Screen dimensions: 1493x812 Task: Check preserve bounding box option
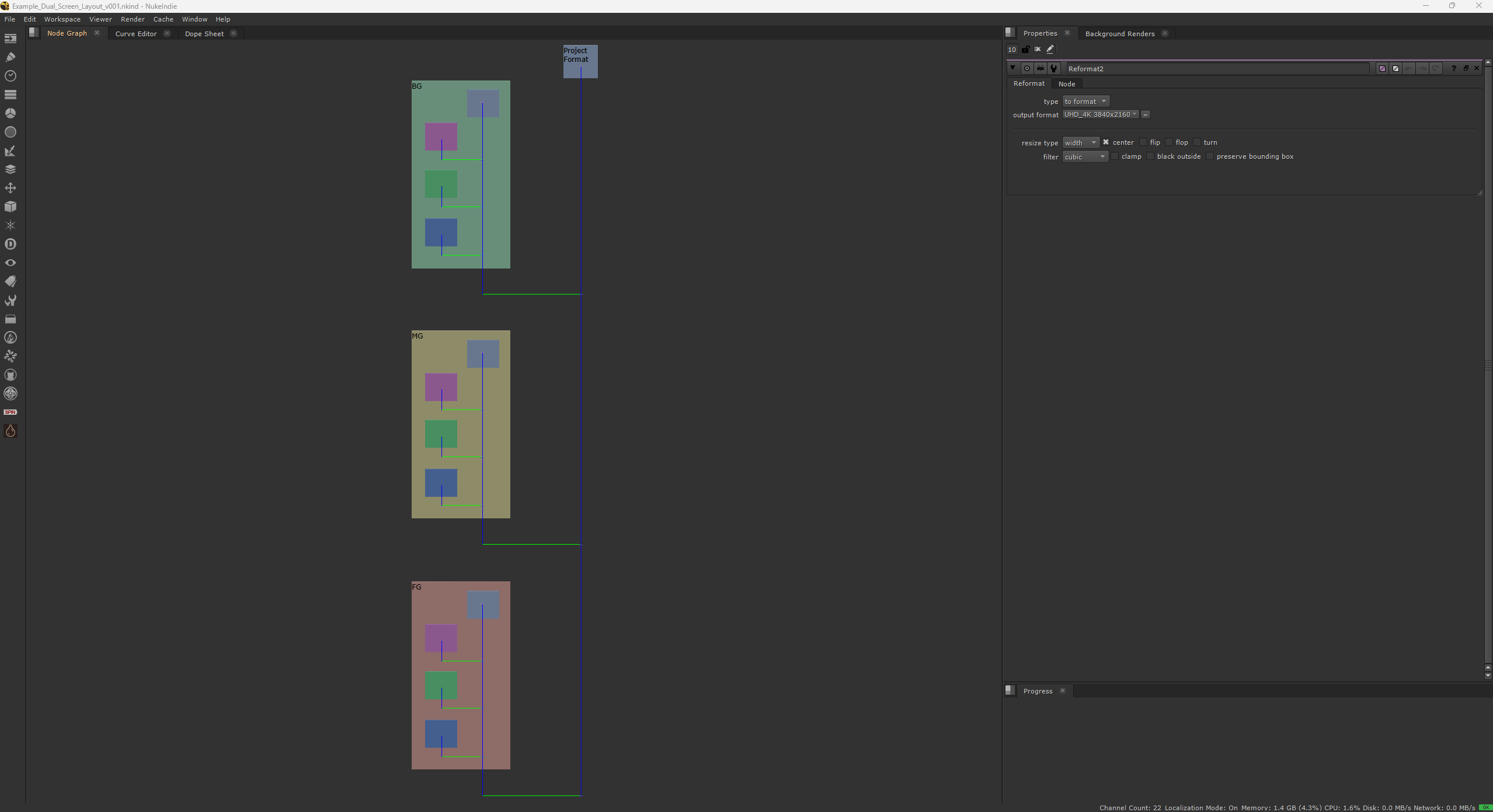pyautogui.click(x=1210, y=156)
